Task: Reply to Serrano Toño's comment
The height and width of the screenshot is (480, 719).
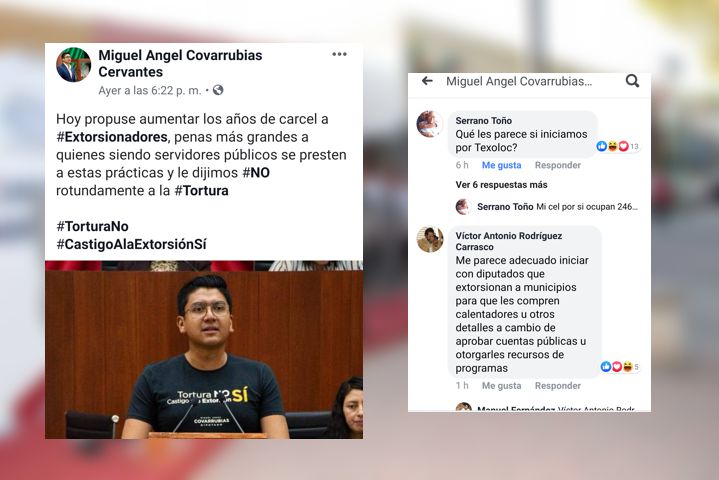Action: pyautogui.click(x=558, y=165)
